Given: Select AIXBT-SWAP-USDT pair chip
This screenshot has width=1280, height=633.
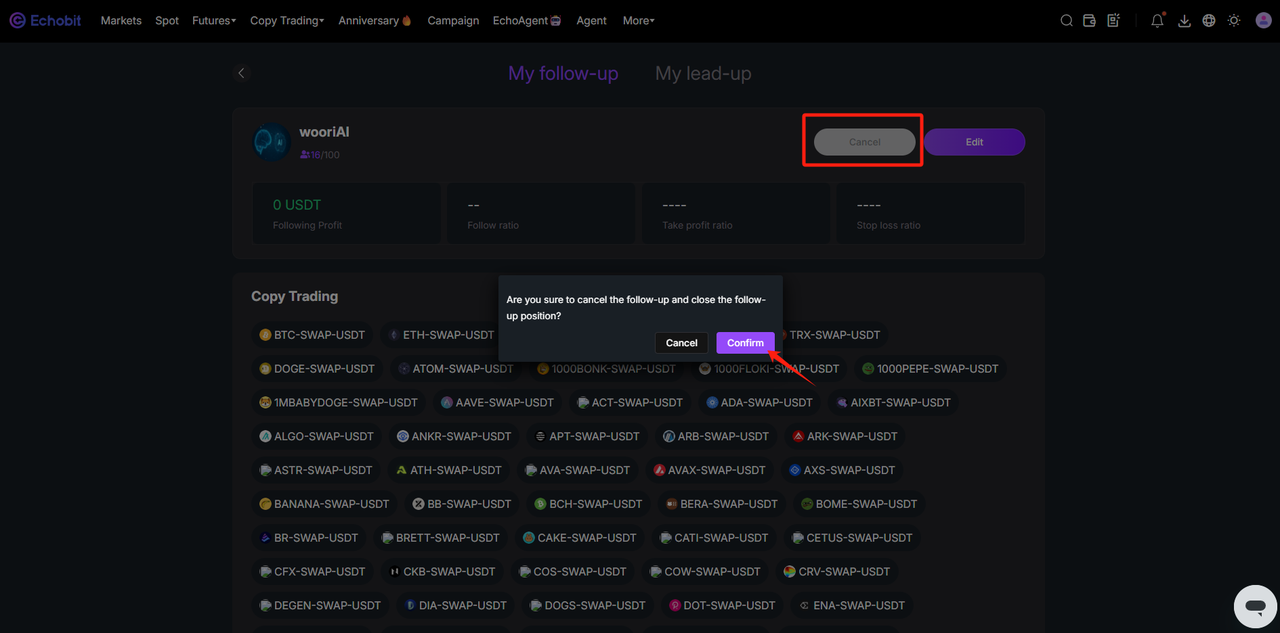Looking at the screenshot, I should click(893, 403).
